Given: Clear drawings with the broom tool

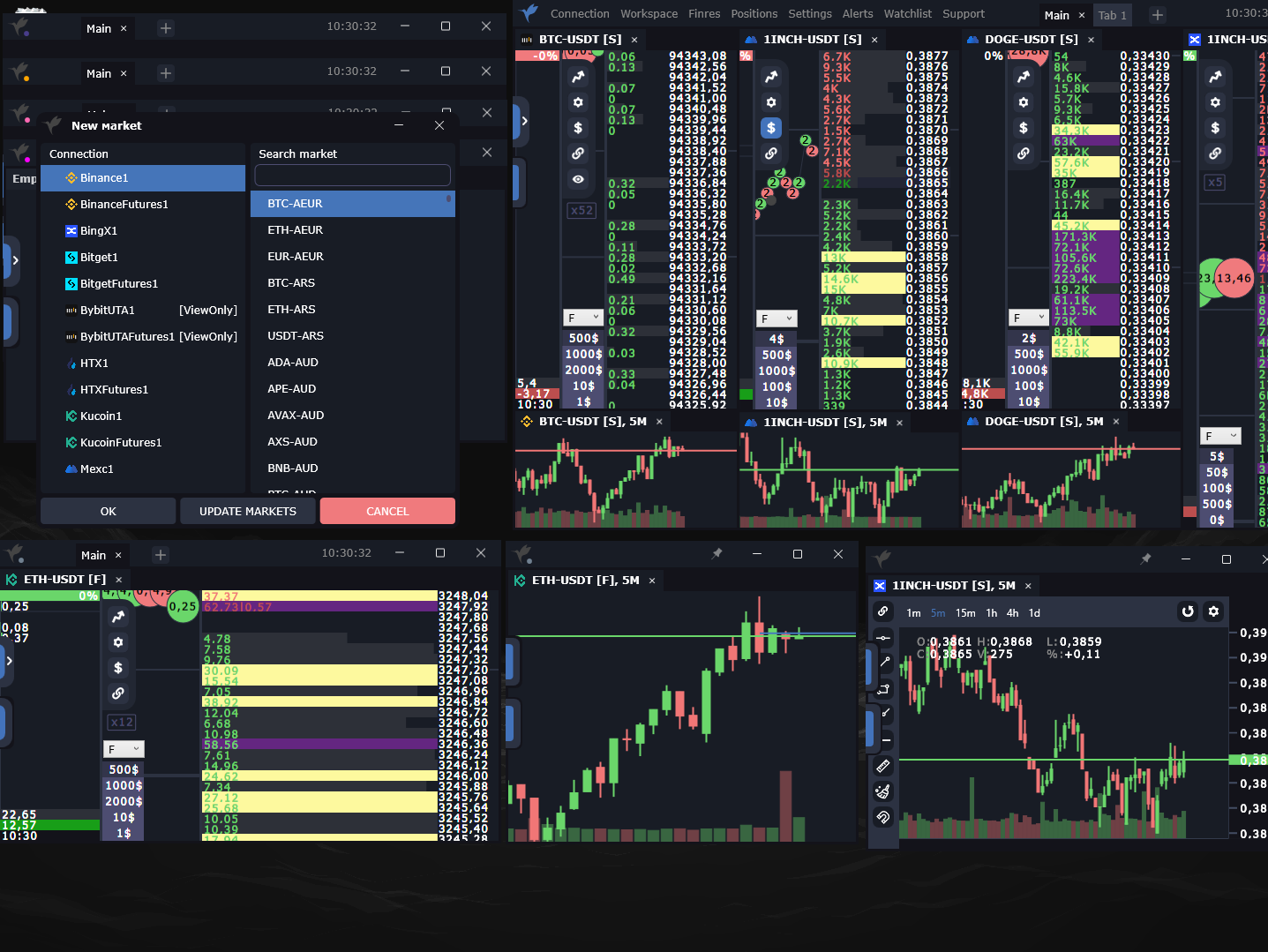Looking at the screenshot, I should point(883,791).
